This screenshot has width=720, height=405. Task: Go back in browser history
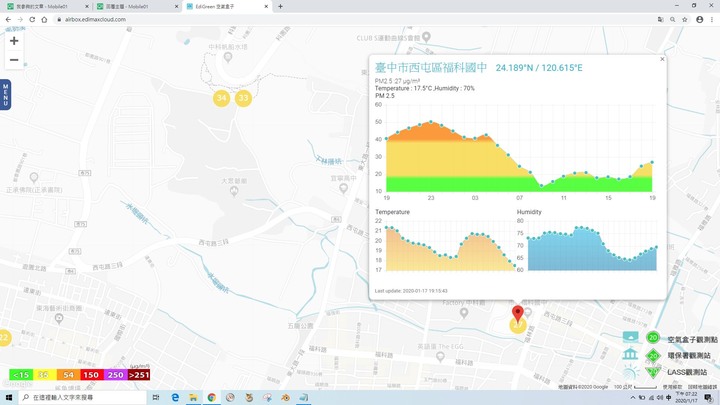[8, 19]
